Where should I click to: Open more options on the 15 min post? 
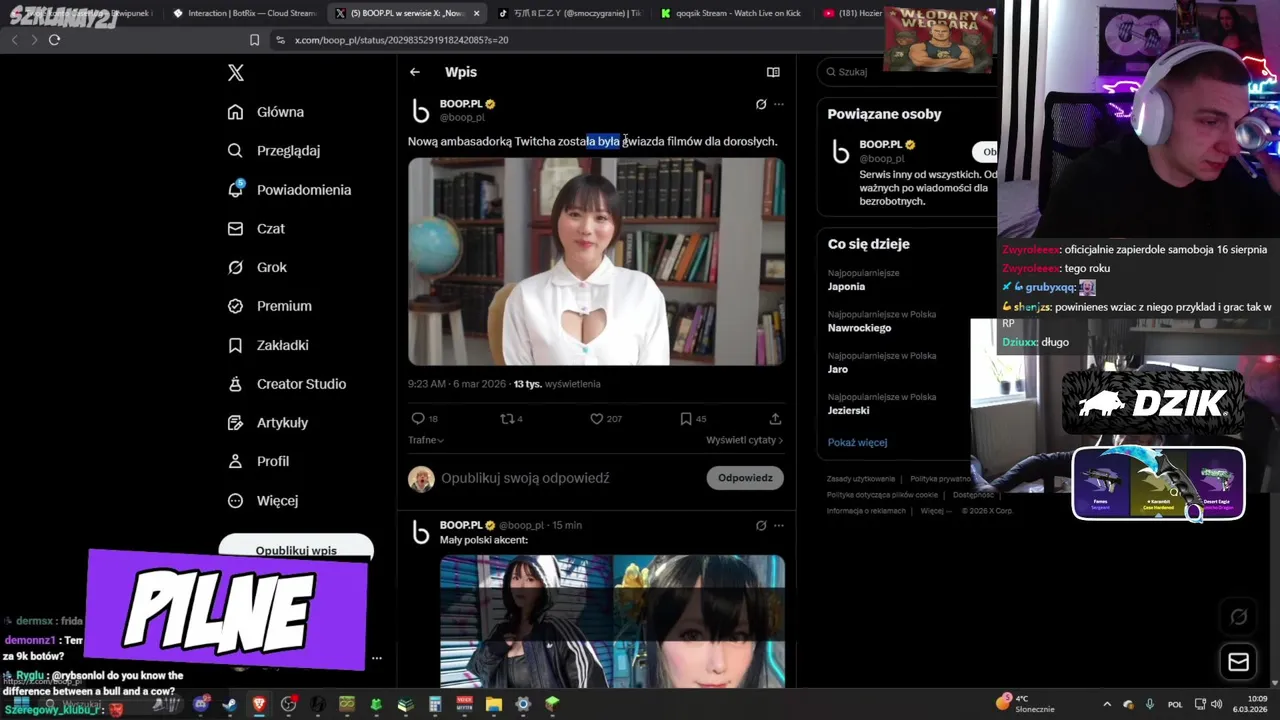click(779, 525)
